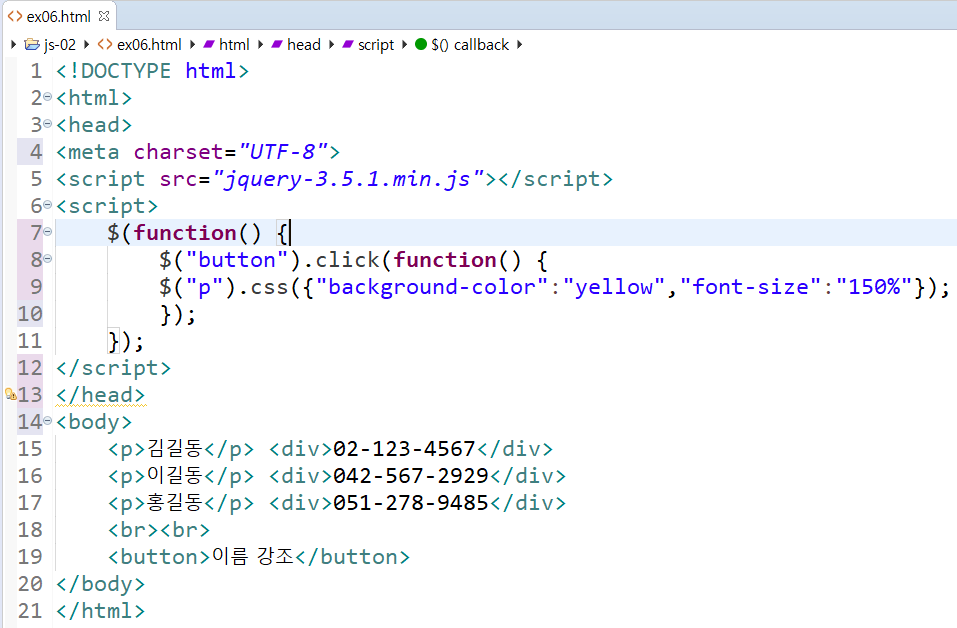Expand the breadcrumb arrow after $() callback
This screenshot has width=957, height=628.
(519, 44)
